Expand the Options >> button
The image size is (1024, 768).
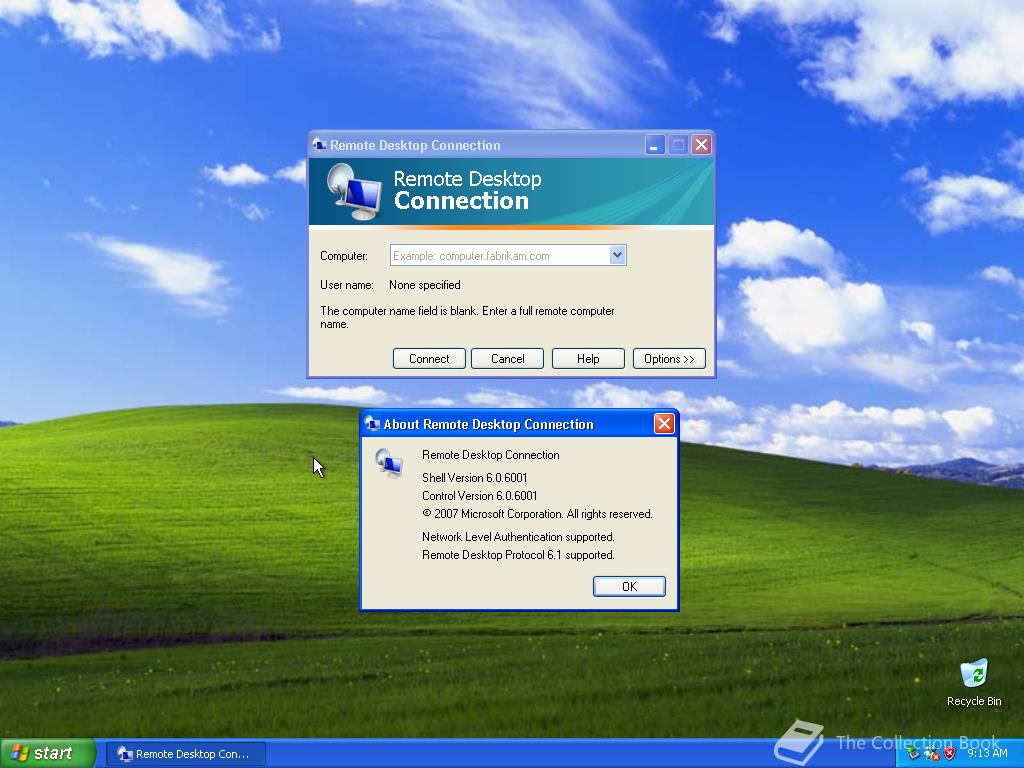669,359
